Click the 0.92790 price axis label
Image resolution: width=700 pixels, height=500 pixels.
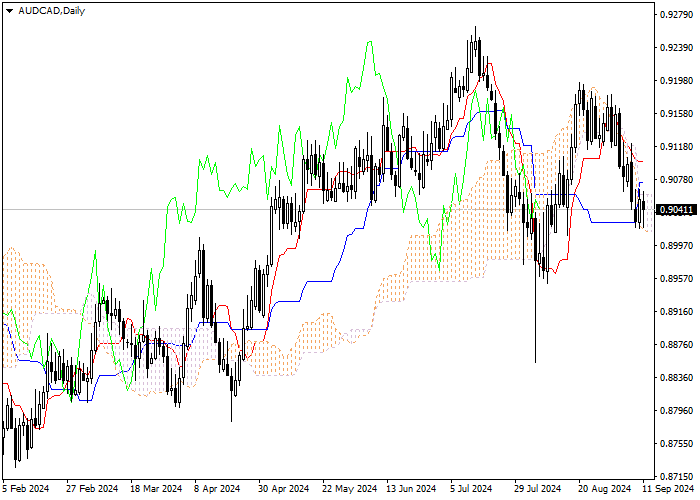pyautogui.click(x=676, y=15)
